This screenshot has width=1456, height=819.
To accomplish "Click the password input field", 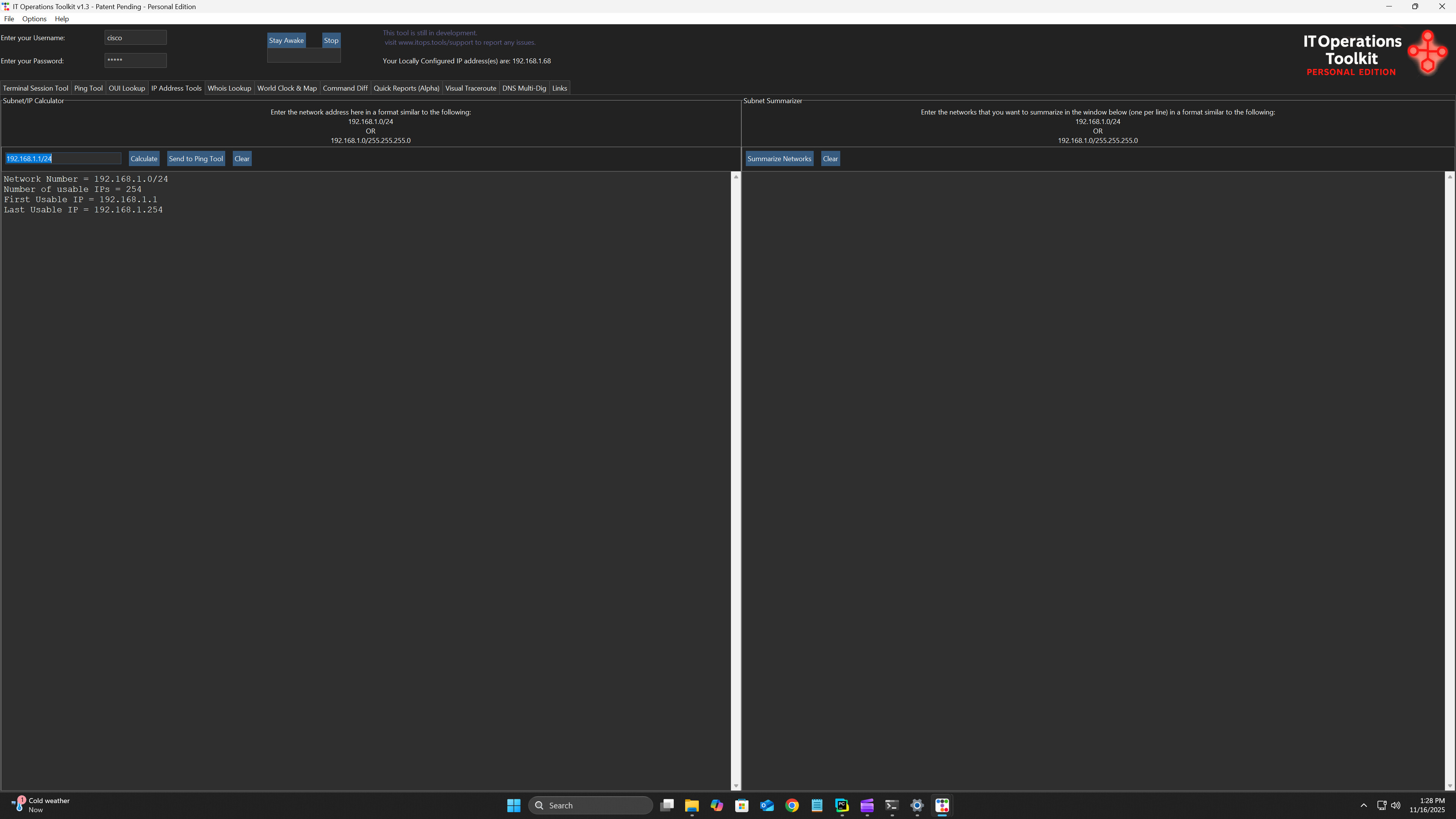I will [x=135, y=60].
